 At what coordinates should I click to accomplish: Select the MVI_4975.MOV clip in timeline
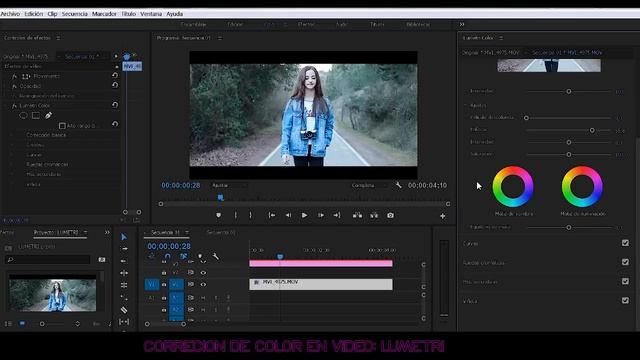coord(321,284)
